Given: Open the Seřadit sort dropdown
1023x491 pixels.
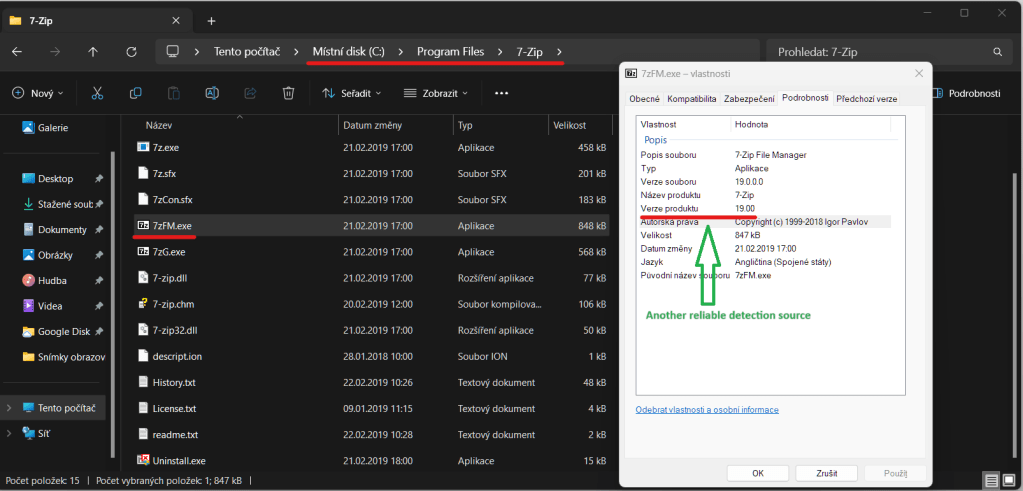Looking at the screenshot, I should click(x=352, y=93).
